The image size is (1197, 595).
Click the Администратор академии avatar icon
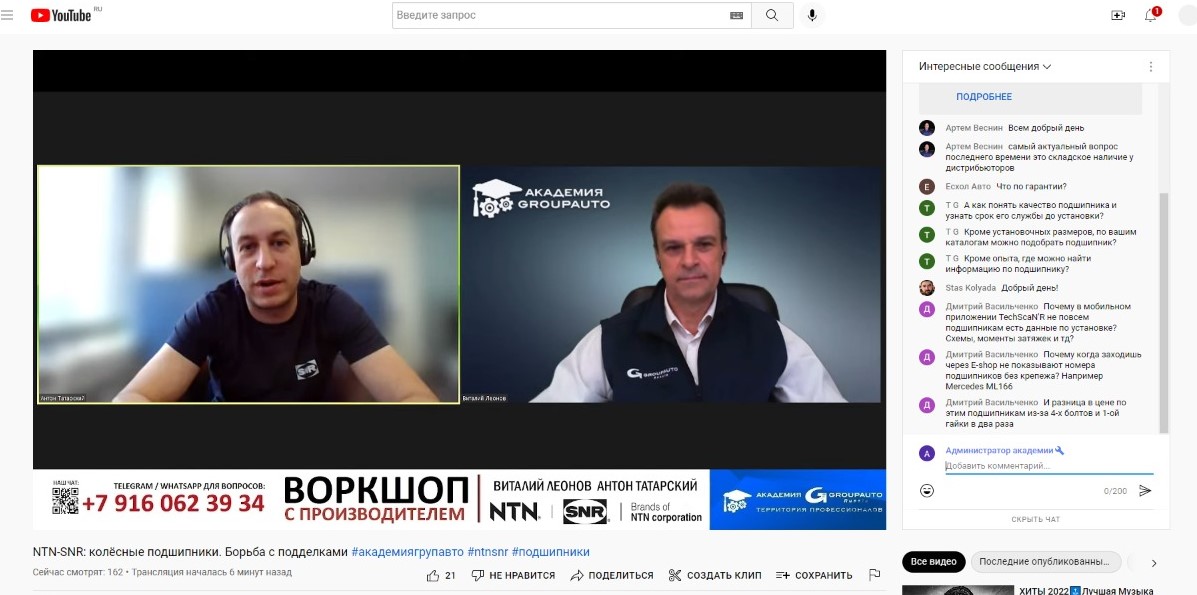click(927, 453)
